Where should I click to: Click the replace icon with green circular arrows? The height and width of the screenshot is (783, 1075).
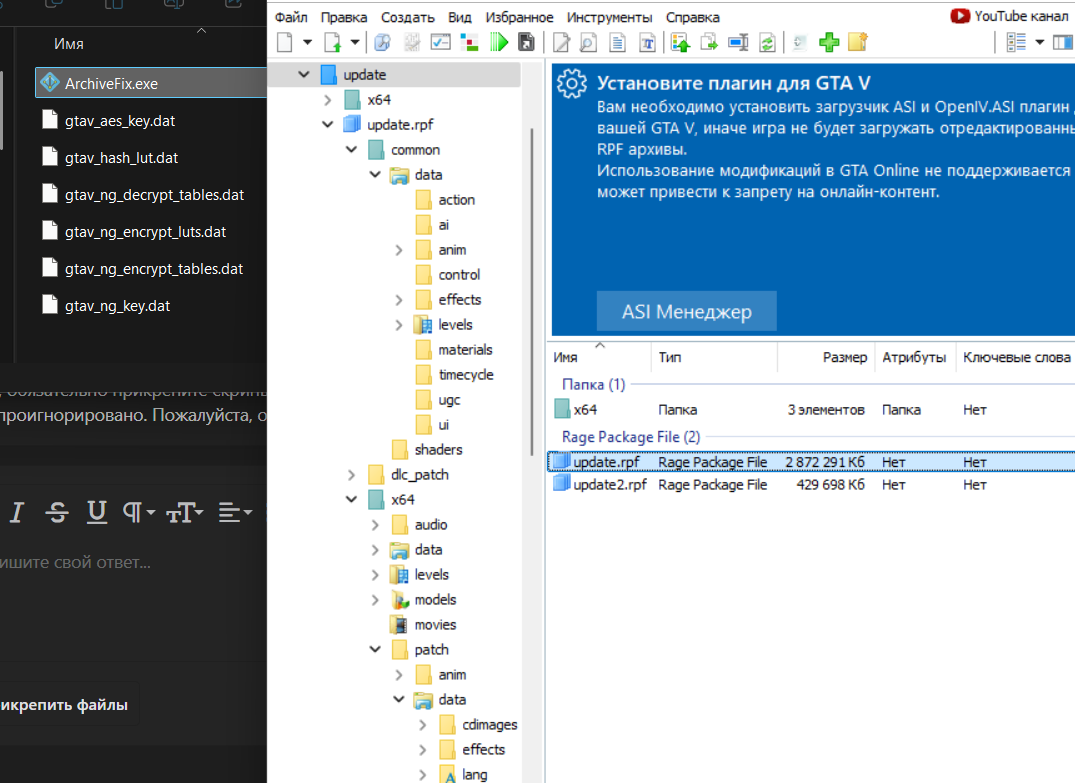point(767,43)
